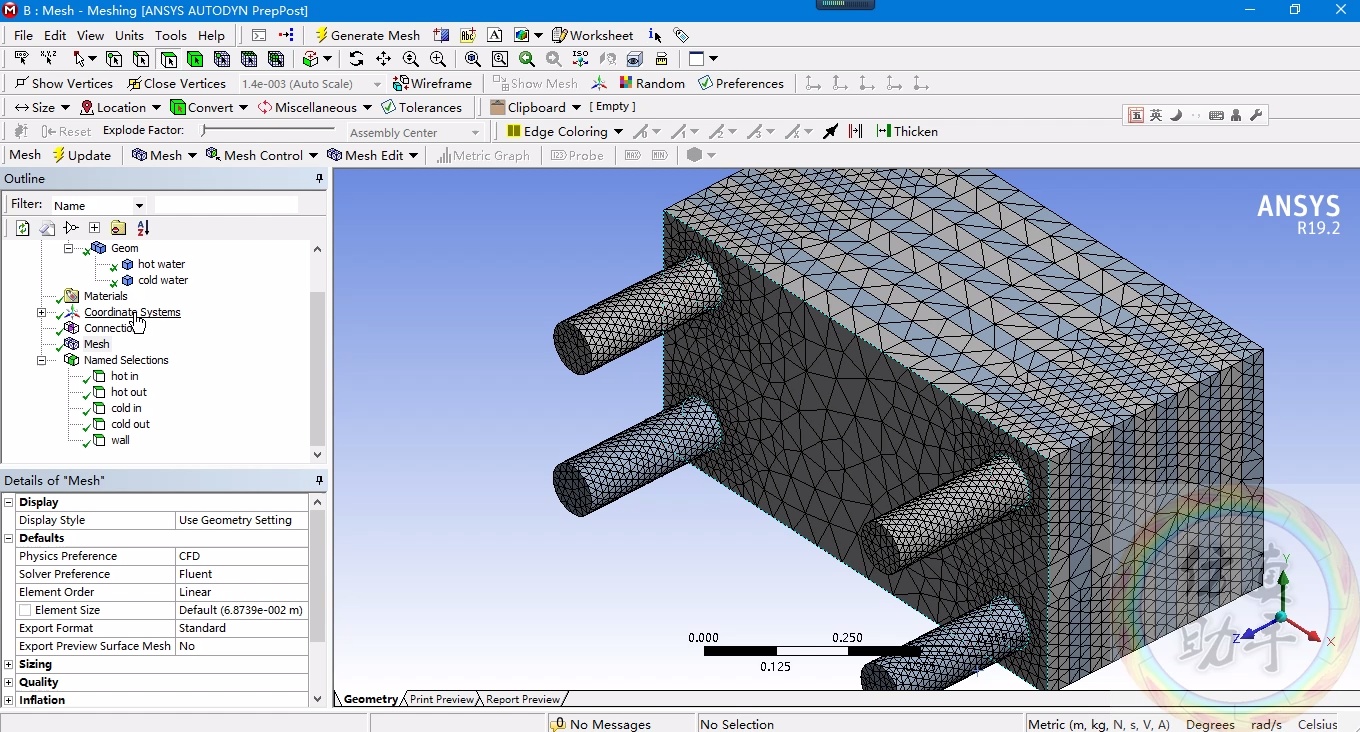
Task: Open the Mesh Control dropdown
Action: (261, 155)
